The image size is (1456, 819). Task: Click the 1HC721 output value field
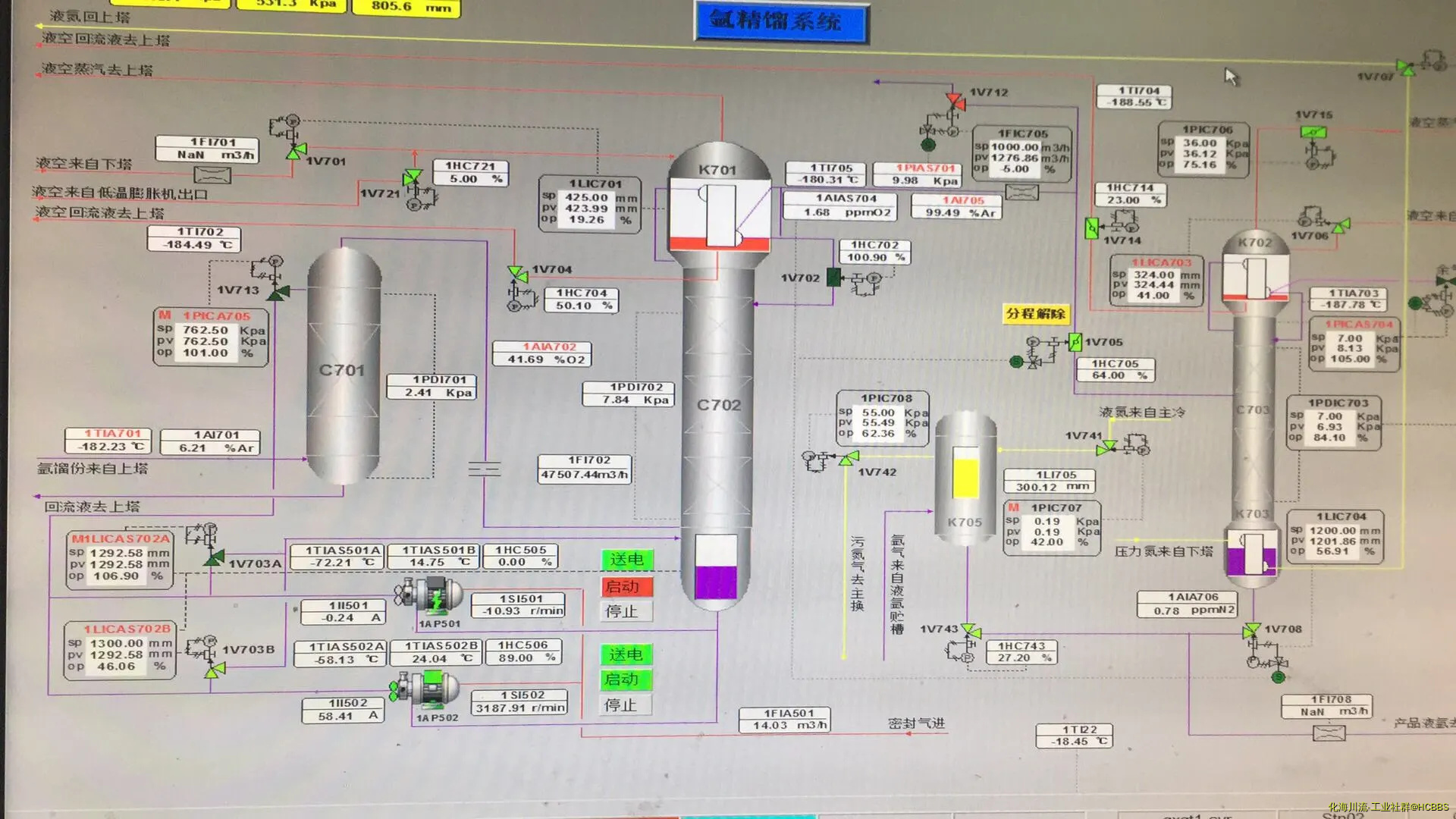469,180
